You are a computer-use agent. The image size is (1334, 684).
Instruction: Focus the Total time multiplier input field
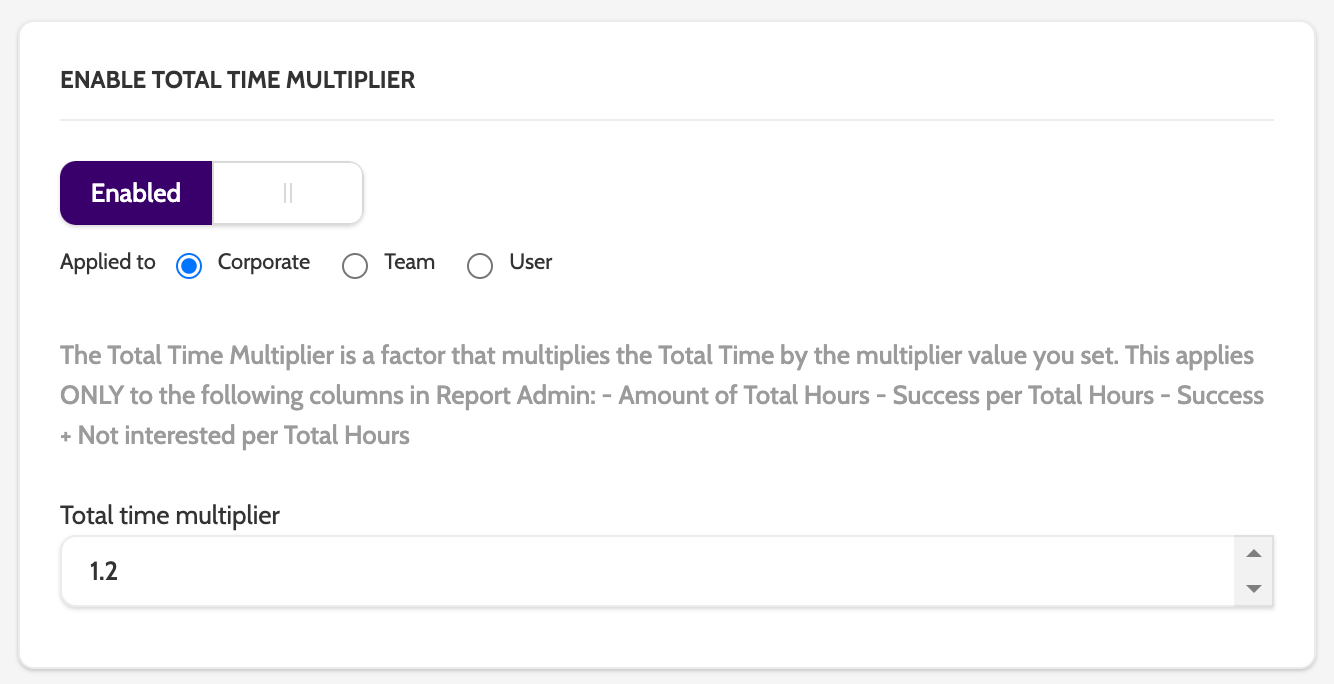[x=640, y=572]
